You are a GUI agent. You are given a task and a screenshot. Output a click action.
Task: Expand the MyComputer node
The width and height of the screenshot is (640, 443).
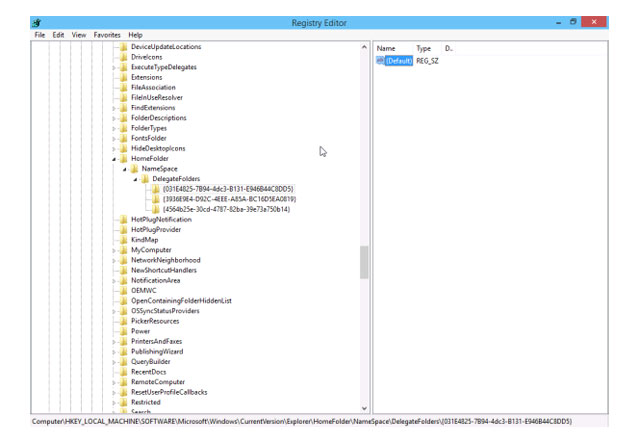point(114,250)
